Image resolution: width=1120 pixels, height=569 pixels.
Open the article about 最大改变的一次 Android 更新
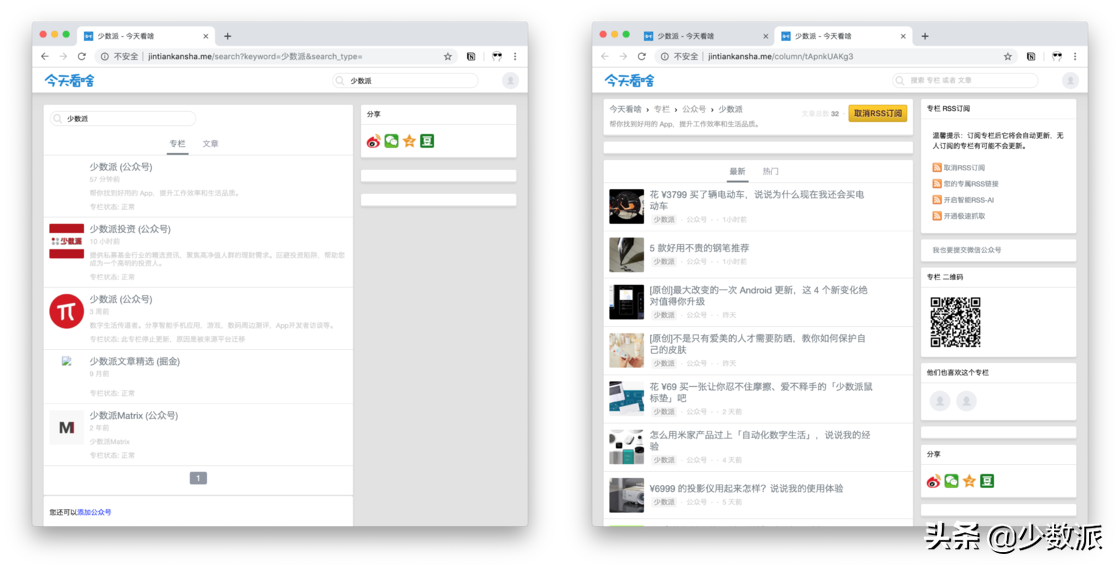759,296
